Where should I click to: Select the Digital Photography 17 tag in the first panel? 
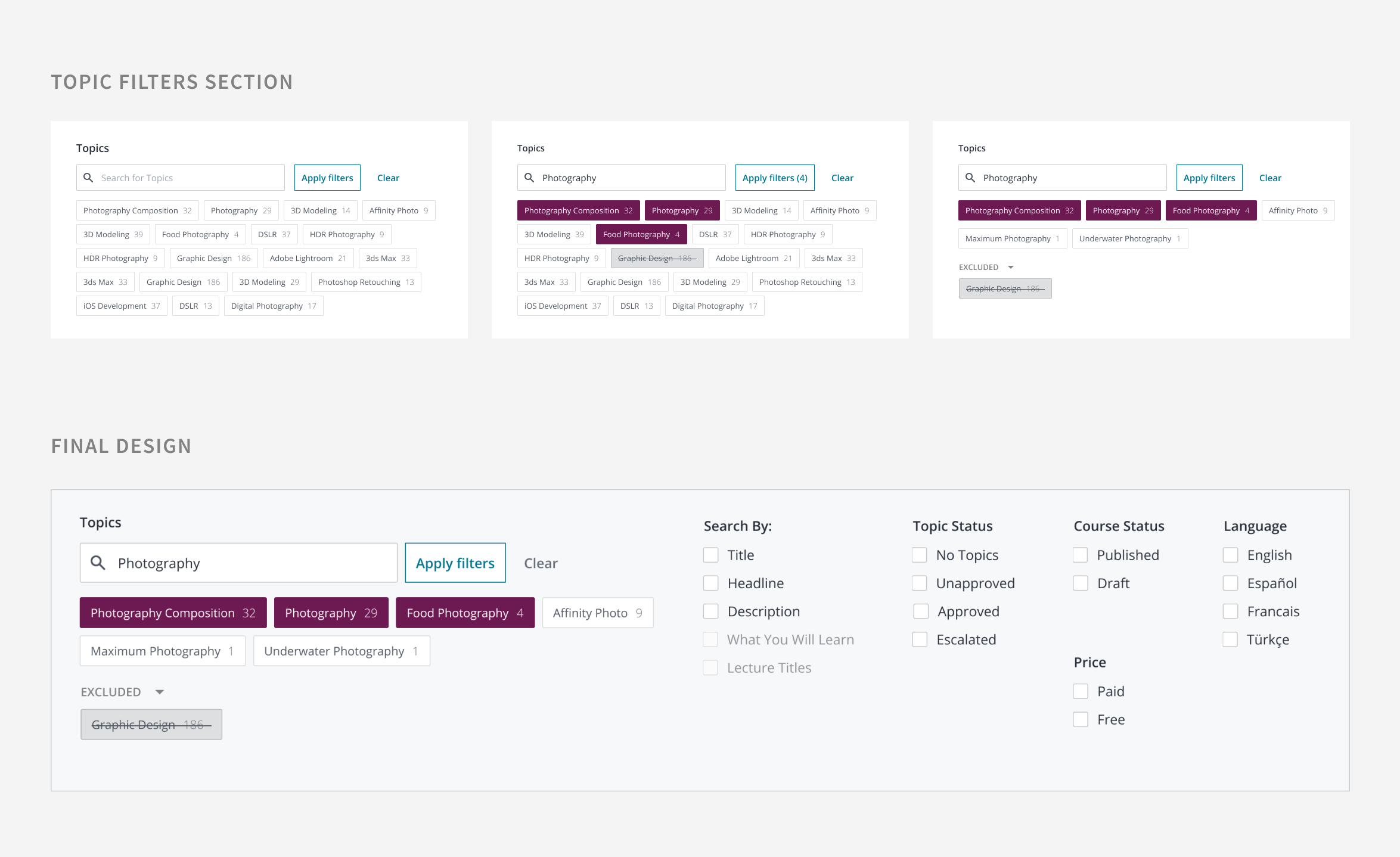click(274, 306)
